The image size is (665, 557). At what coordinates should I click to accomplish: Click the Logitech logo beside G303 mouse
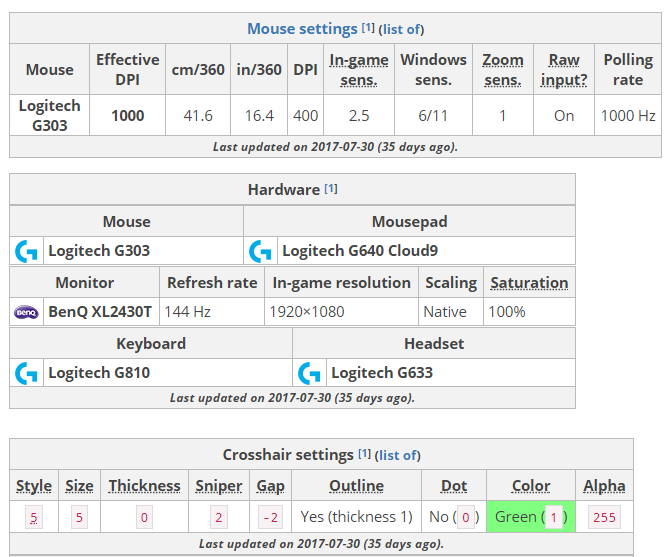coord(26,251)
